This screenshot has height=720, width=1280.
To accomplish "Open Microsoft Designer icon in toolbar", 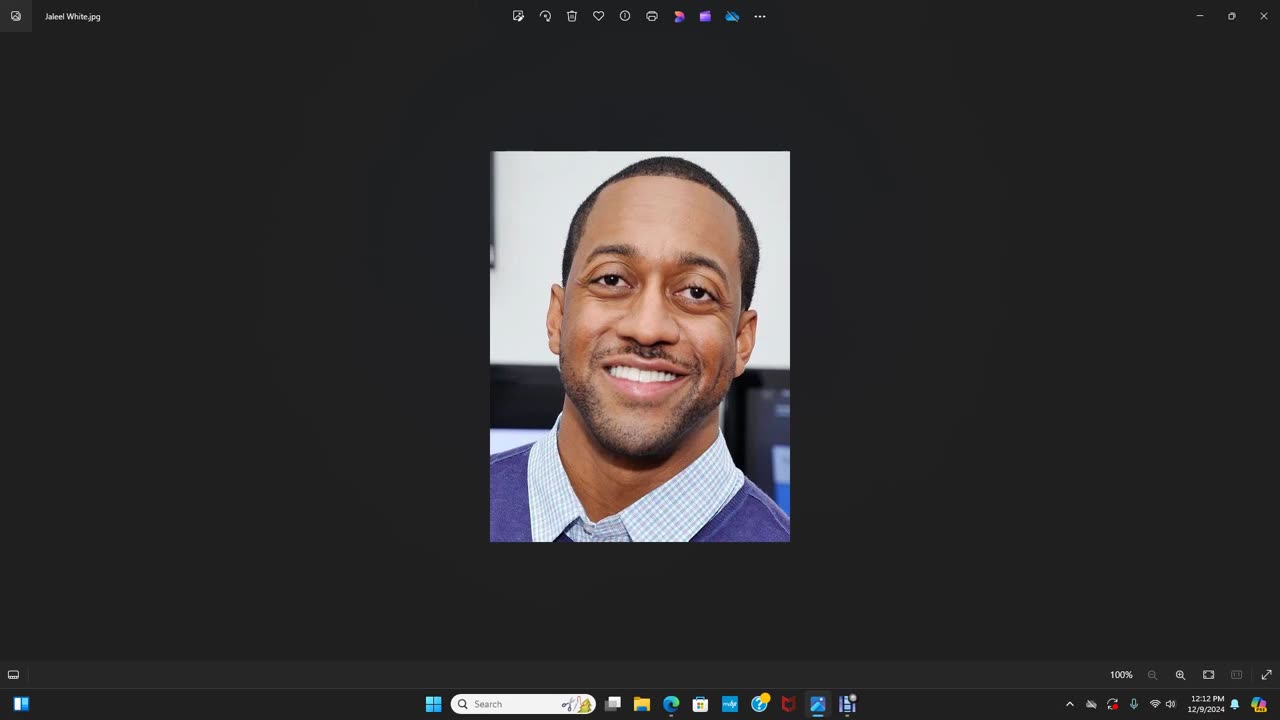I will (x=679, y=16).
